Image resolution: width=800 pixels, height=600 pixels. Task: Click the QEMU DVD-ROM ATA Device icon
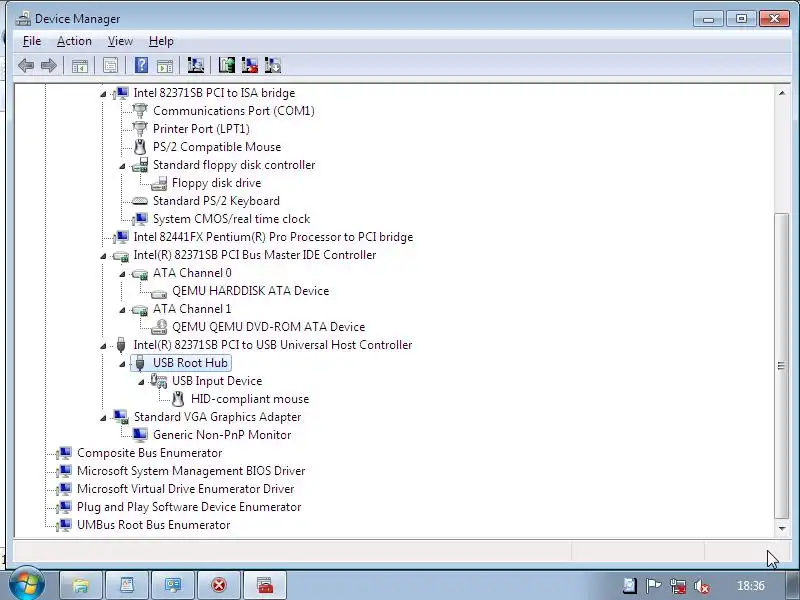click(x=159, y=327)
